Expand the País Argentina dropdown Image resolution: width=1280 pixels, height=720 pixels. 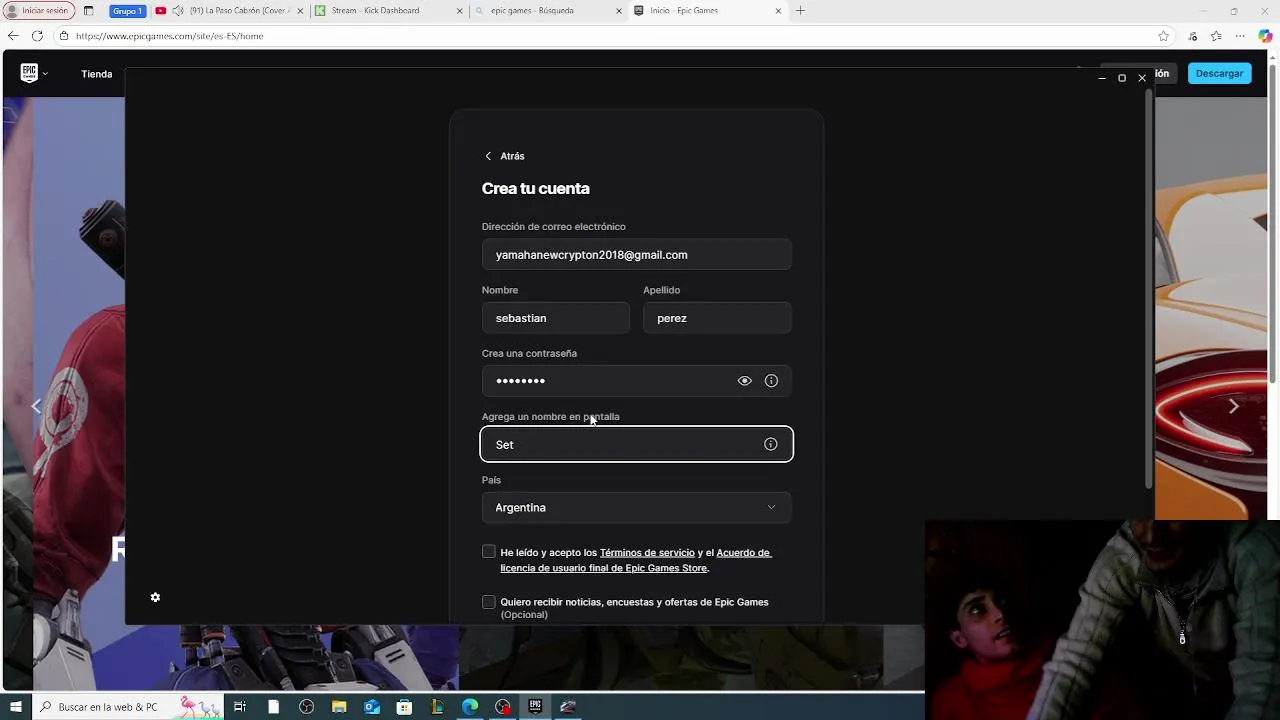coord(636,508)
